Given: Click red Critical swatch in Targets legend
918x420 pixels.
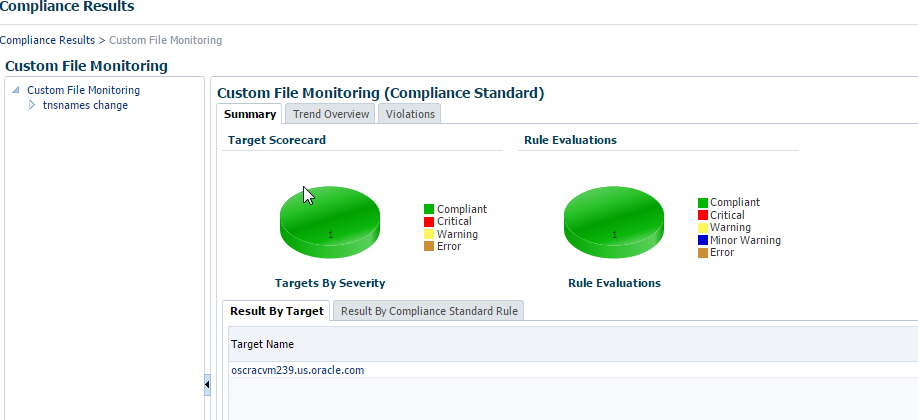Looking at the screenshot, I should 429,221.
